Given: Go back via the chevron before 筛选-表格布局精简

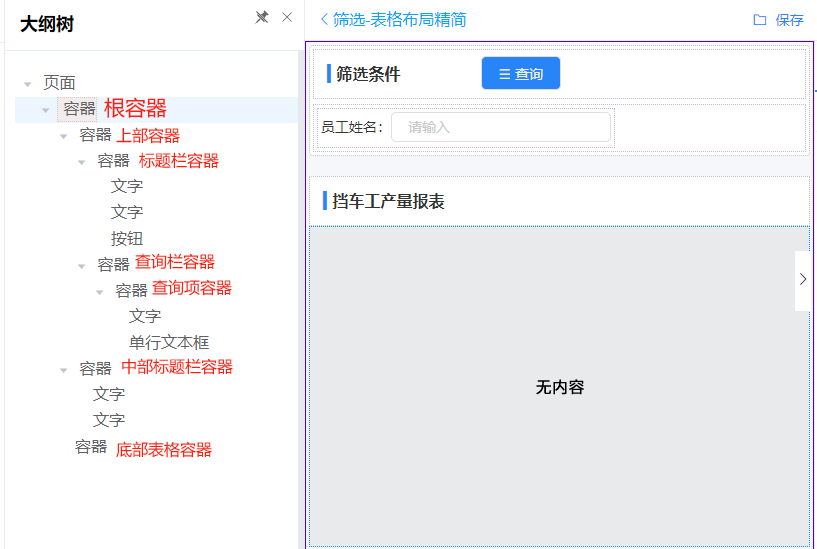Looking at the screenshot, I should pyautogui.click(x=324, y=20).
